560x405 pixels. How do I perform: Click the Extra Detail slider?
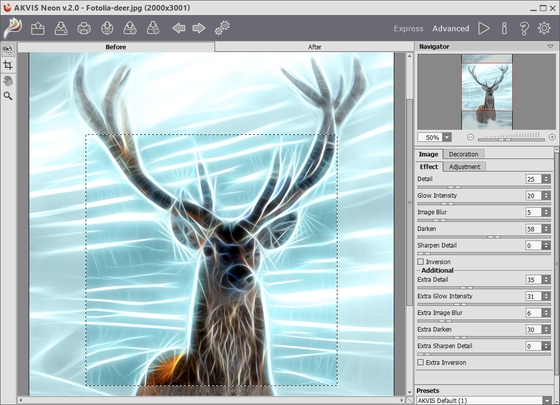click(484, 288)
